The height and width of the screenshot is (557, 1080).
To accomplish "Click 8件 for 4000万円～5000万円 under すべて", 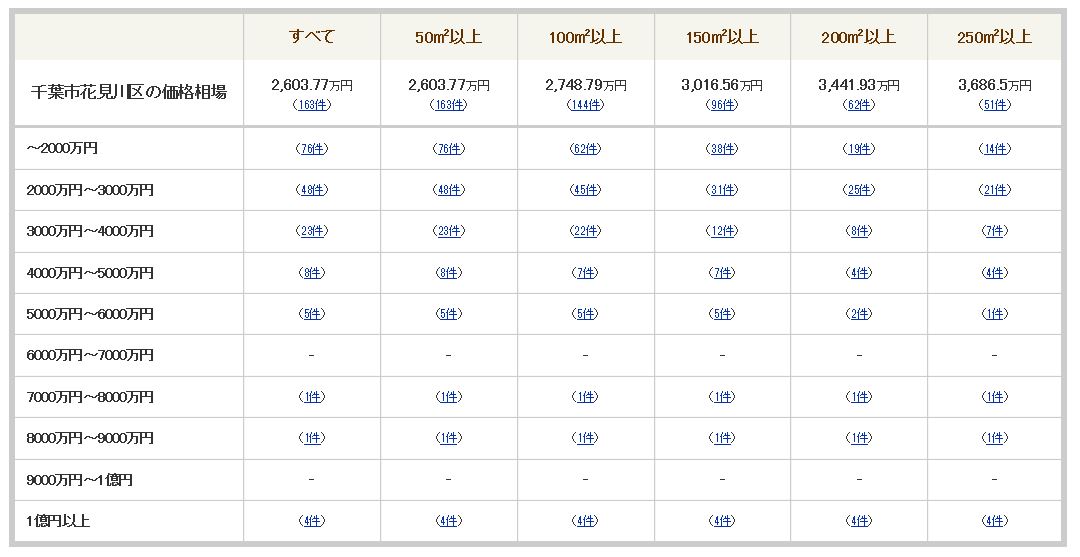I will [311, 273].
